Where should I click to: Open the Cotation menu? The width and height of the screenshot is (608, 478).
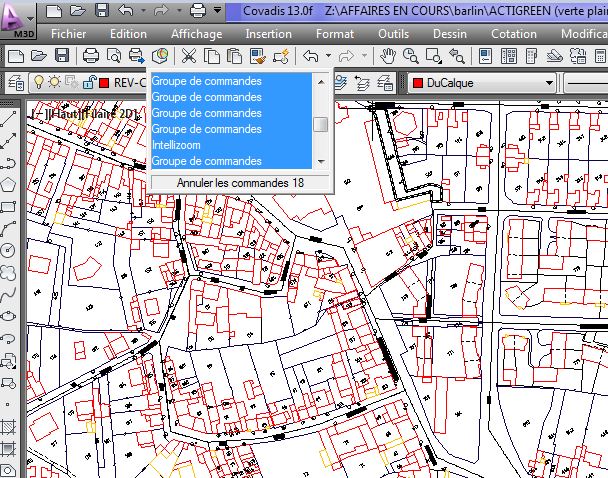514,34
